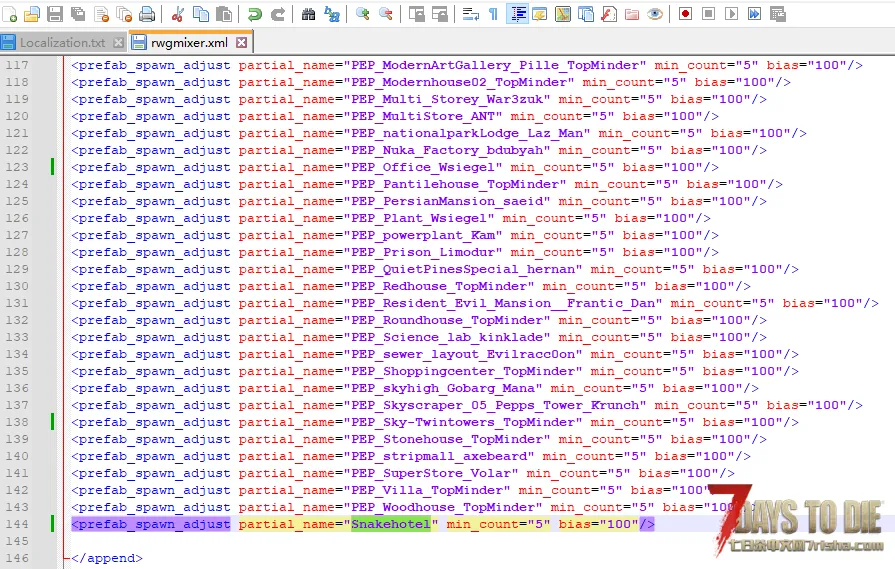This screenshot has width=895, height=569.
Task: Open Find with the binoculars icon
Action: click(x=308, y=14)
